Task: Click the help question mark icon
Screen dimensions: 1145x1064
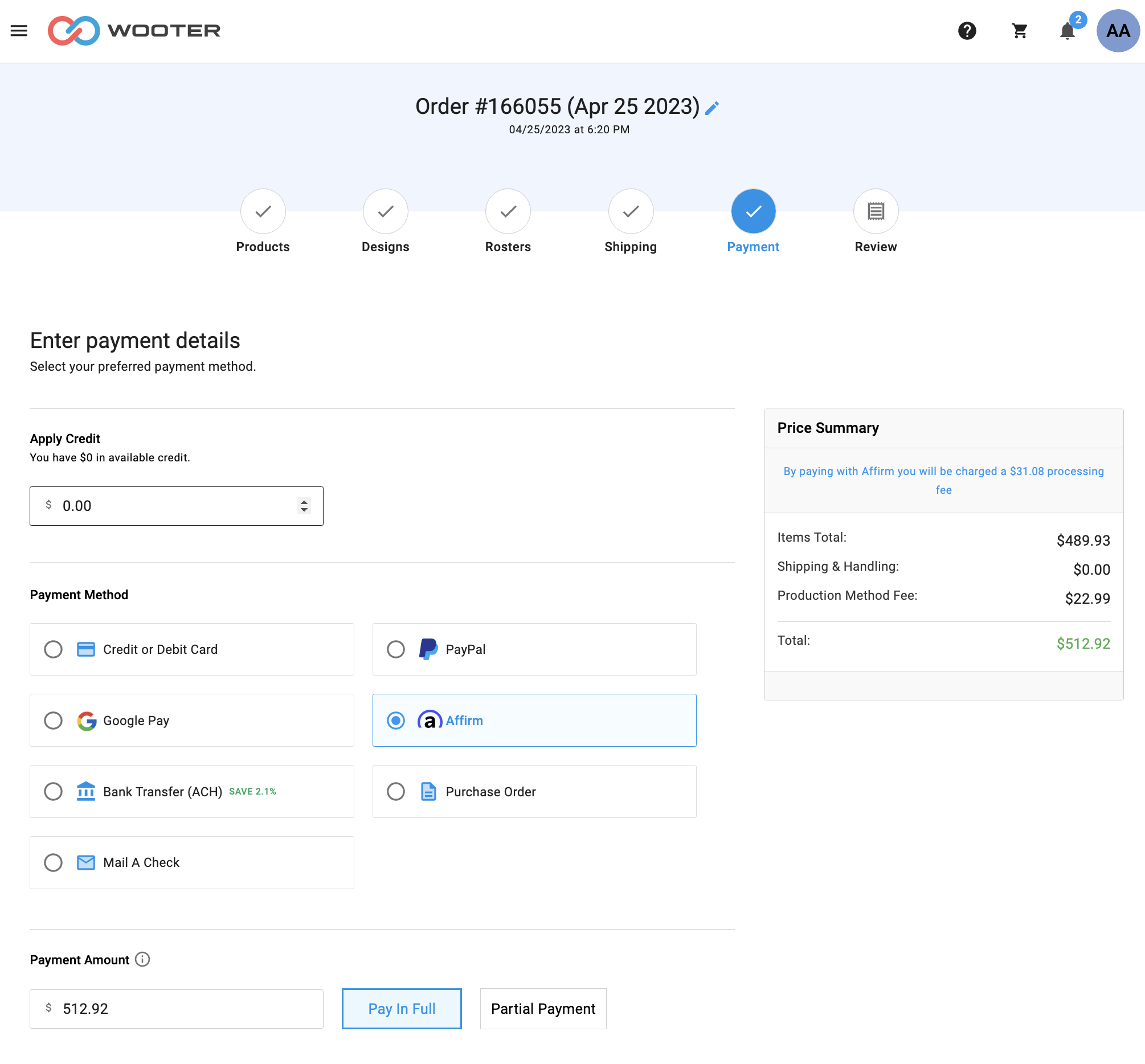Action: point(967,31)
